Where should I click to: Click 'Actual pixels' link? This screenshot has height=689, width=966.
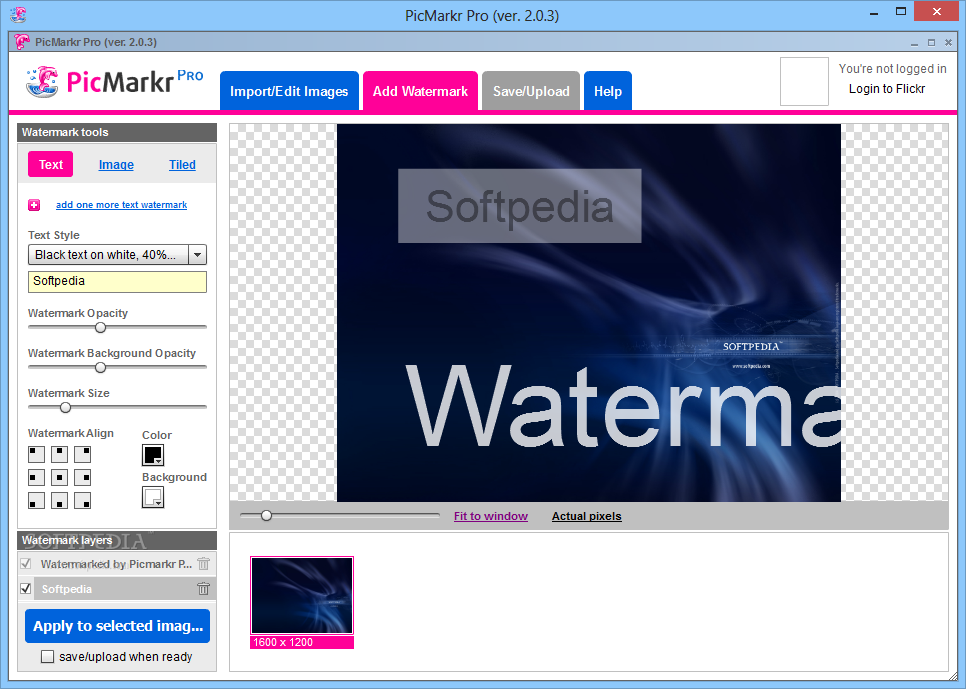(586, 516)
